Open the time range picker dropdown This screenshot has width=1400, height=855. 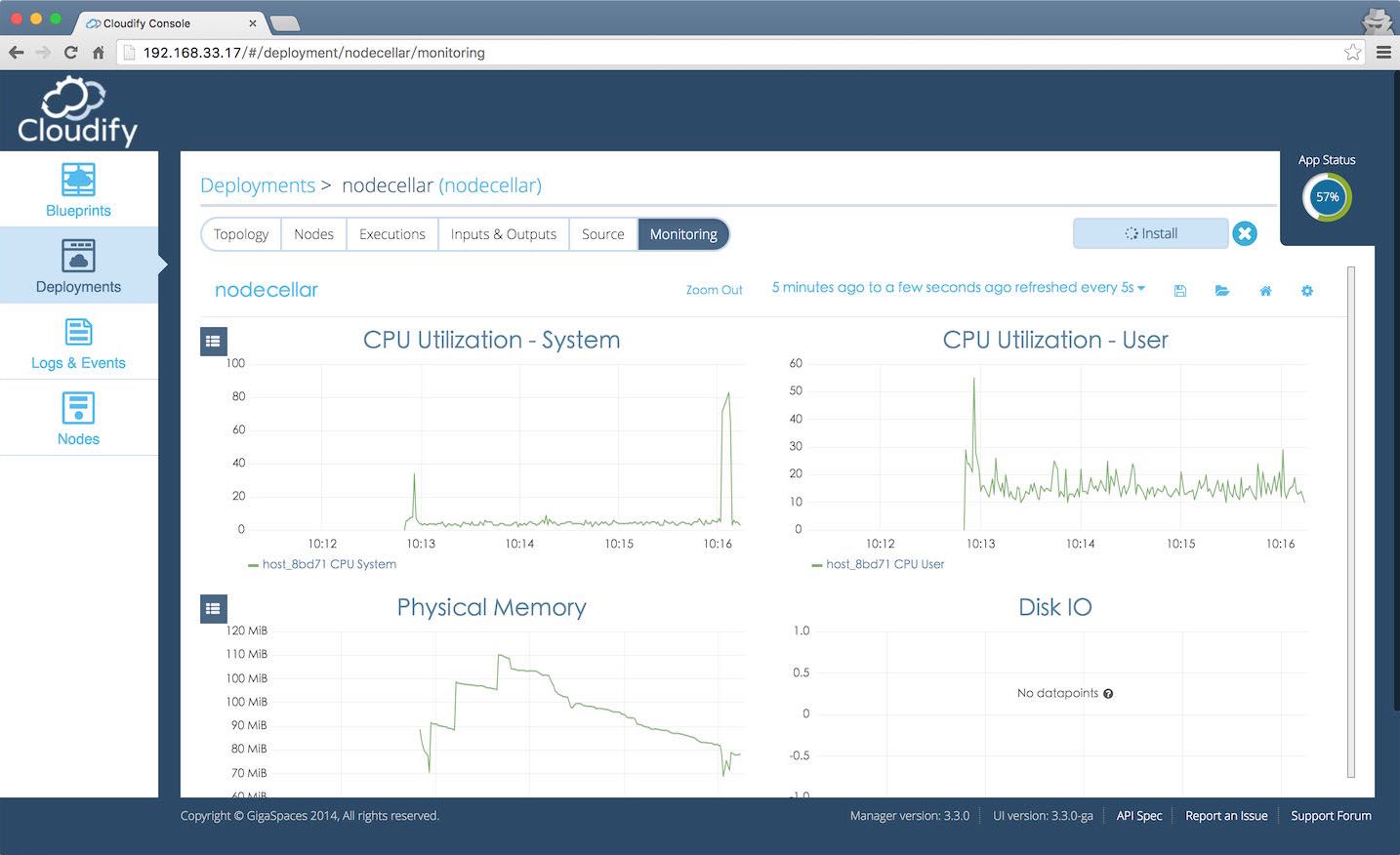(958, 288)
